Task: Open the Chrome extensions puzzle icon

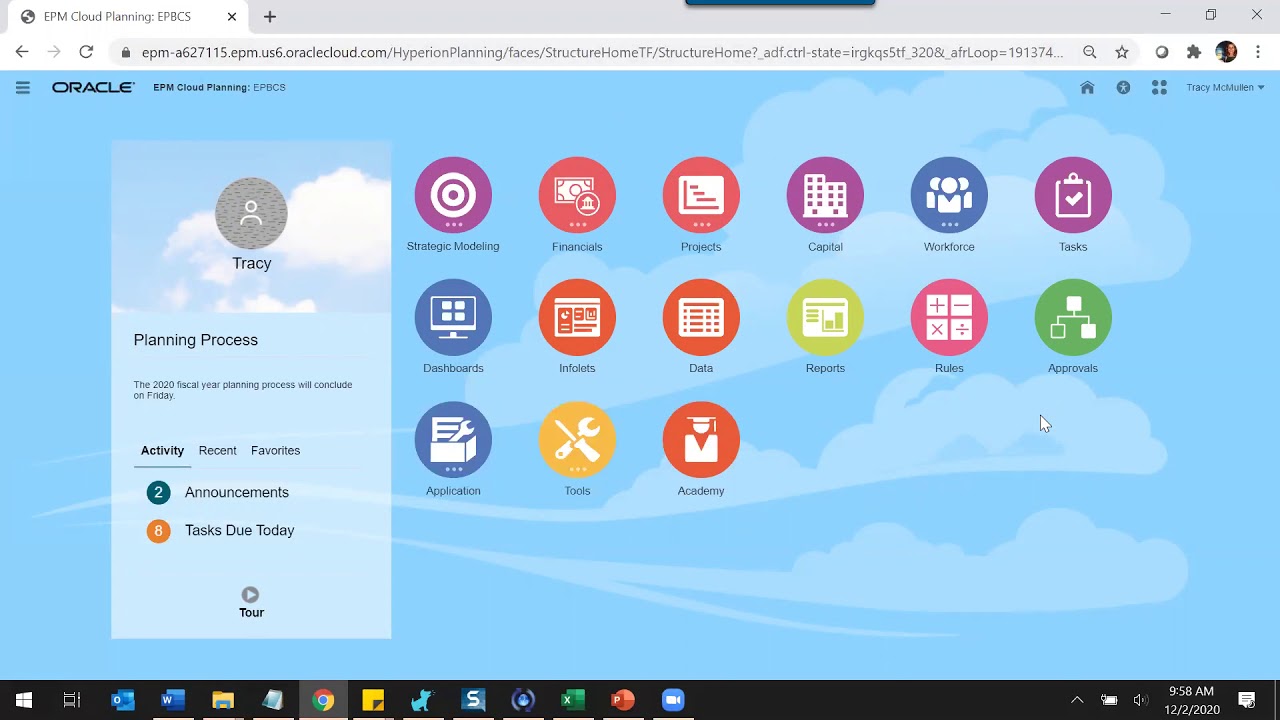Action: tap(1193, 52)
